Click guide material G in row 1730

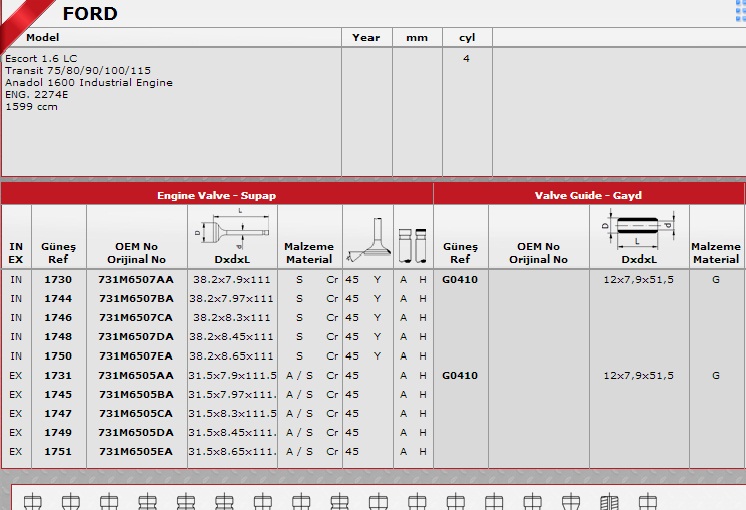pyautogui.click(x=716, y=280)
